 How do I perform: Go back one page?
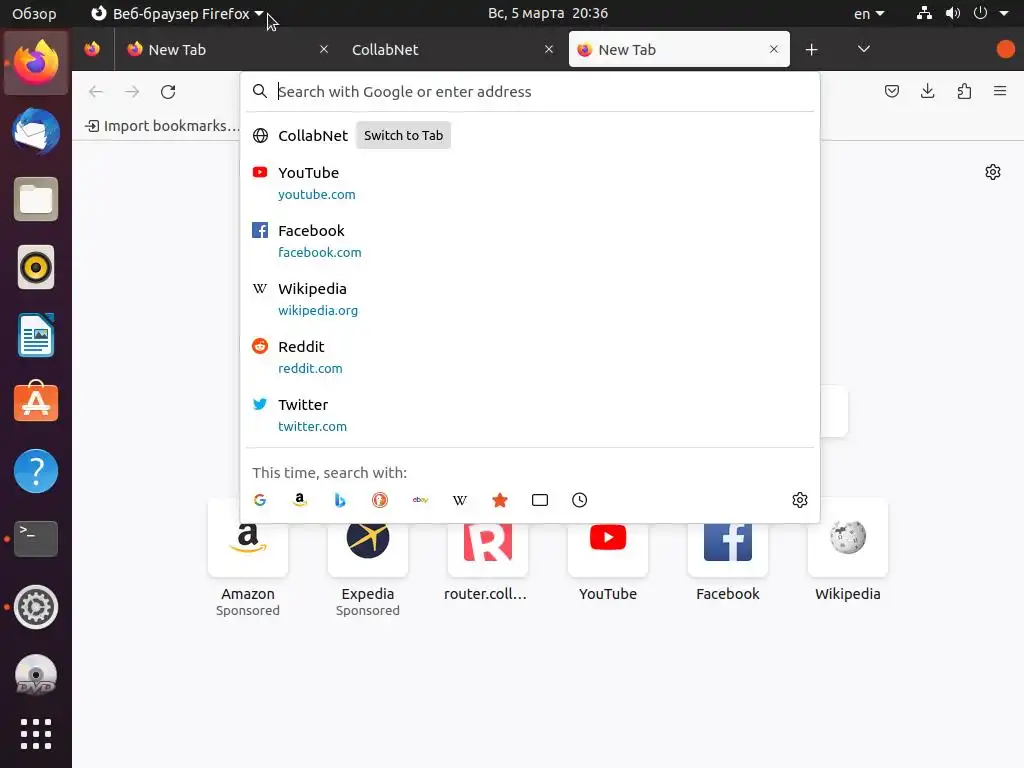[x=96, y=92]
